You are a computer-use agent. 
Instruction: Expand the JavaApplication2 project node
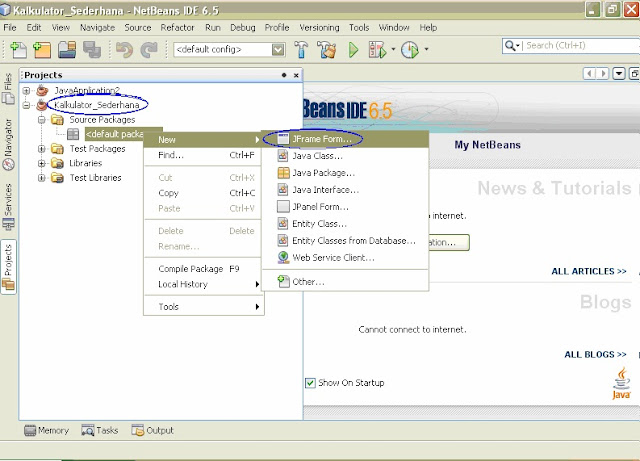[26, 90]
